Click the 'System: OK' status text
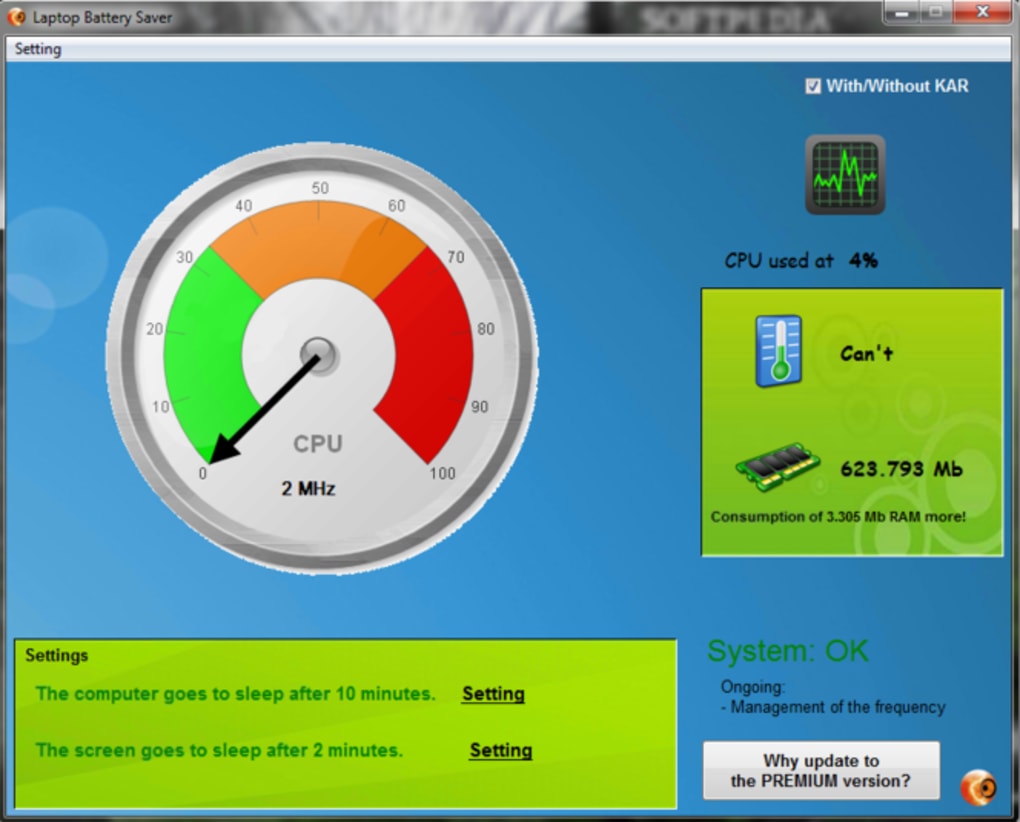This screenshot has height=822, width=1020. pyautogui.click(x=788, y=651)
